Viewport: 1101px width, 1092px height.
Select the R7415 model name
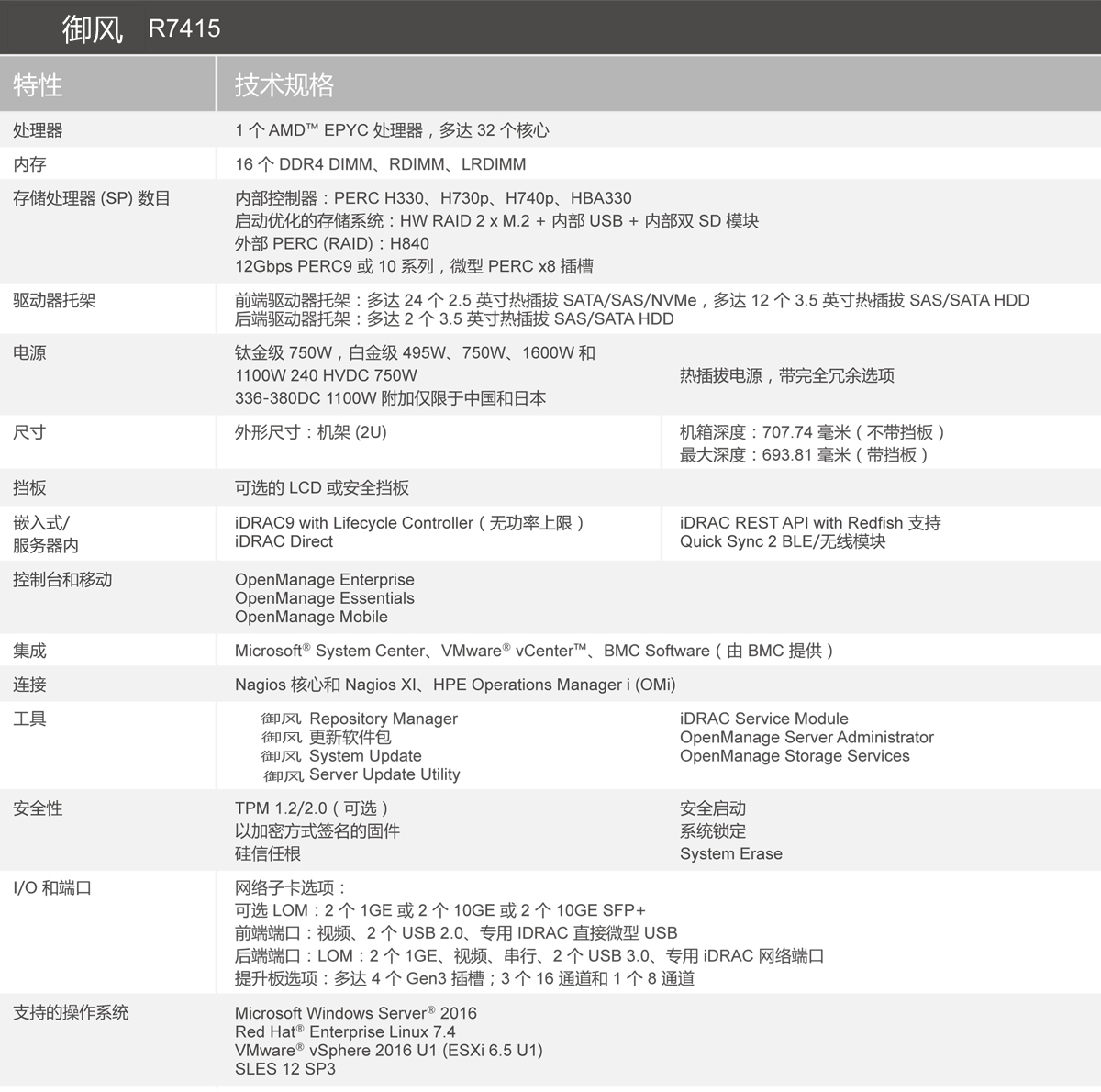tap(183, 28)
